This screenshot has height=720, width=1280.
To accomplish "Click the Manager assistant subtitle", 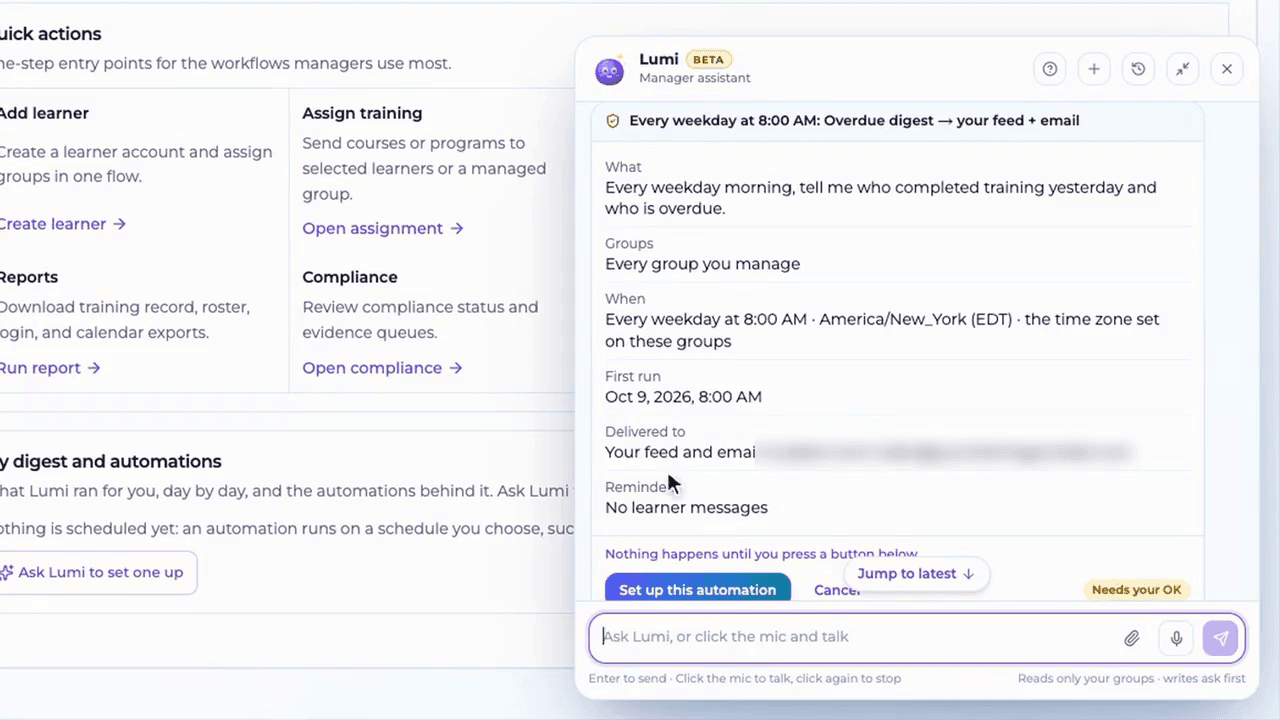I will pyautogui.click(x=694, y=78).
